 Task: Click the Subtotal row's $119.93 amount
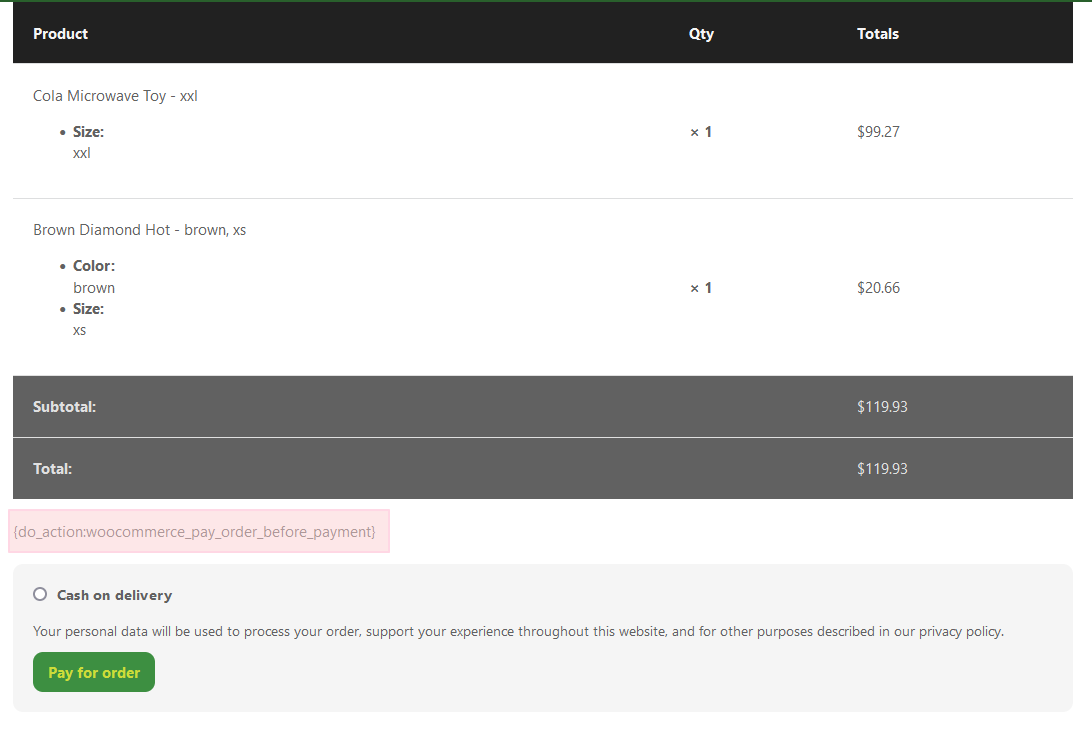pos(882,407)
